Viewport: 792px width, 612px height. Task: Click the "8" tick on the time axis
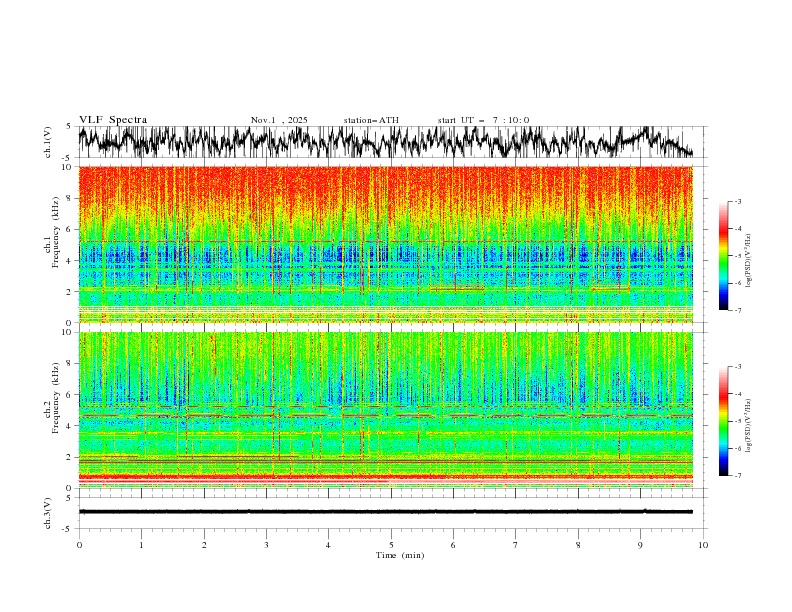(x=578, y=545)
